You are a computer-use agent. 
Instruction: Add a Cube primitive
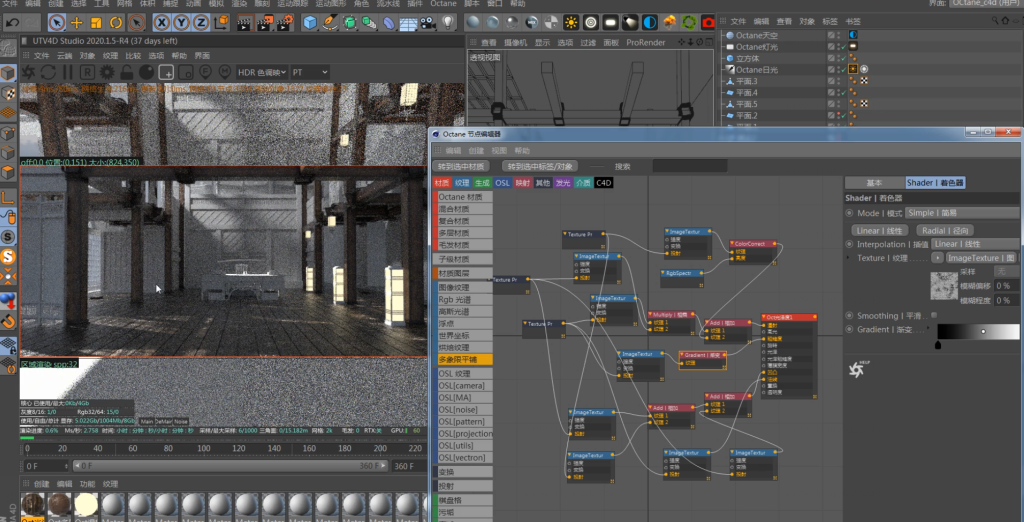[310, 24]
